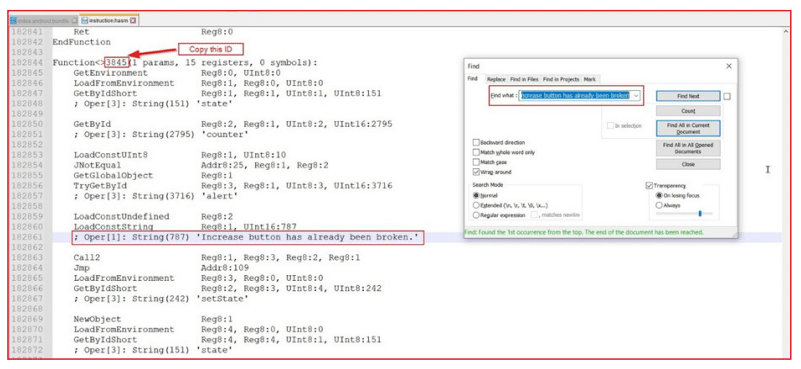Click the EndFunction line

click(x=82, y=42)
